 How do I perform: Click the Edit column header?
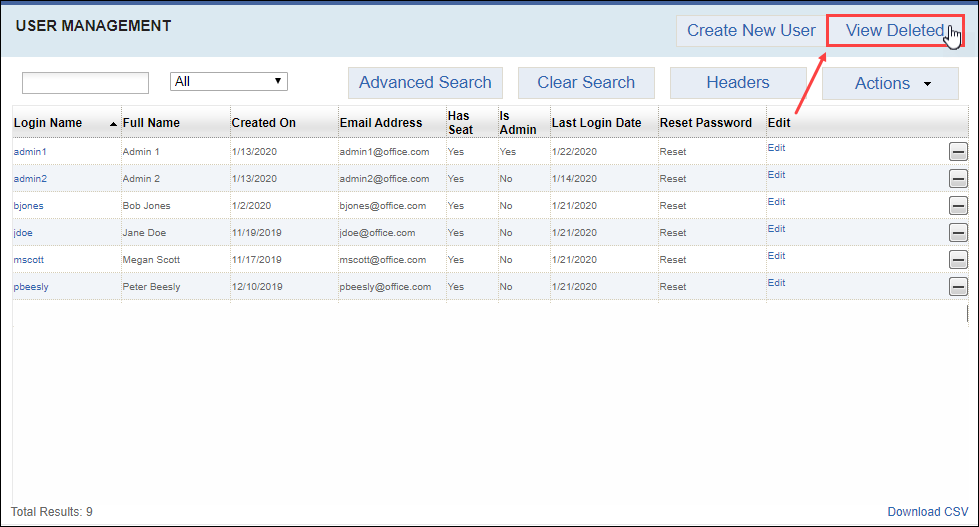[779, 123]
